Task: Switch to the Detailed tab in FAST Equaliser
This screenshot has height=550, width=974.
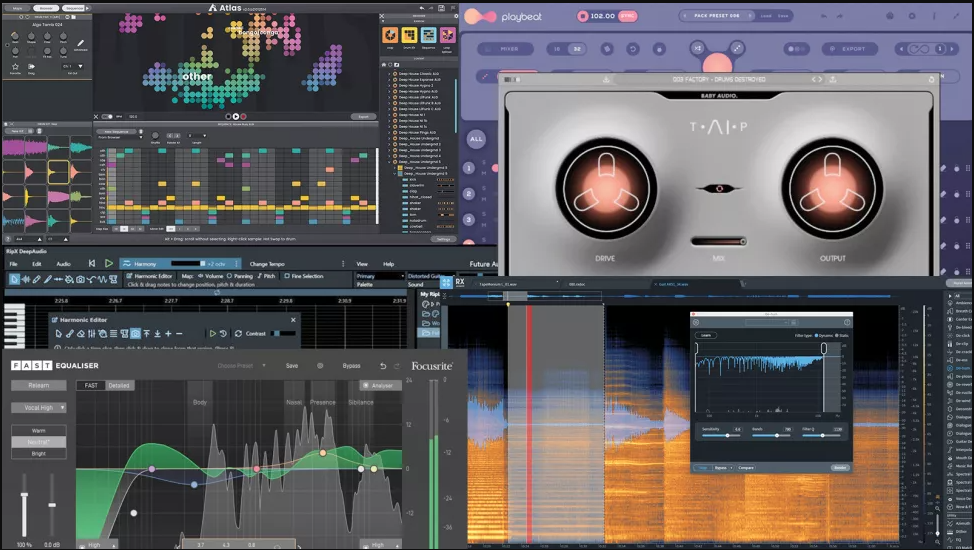Action: [x=119, y=385]
